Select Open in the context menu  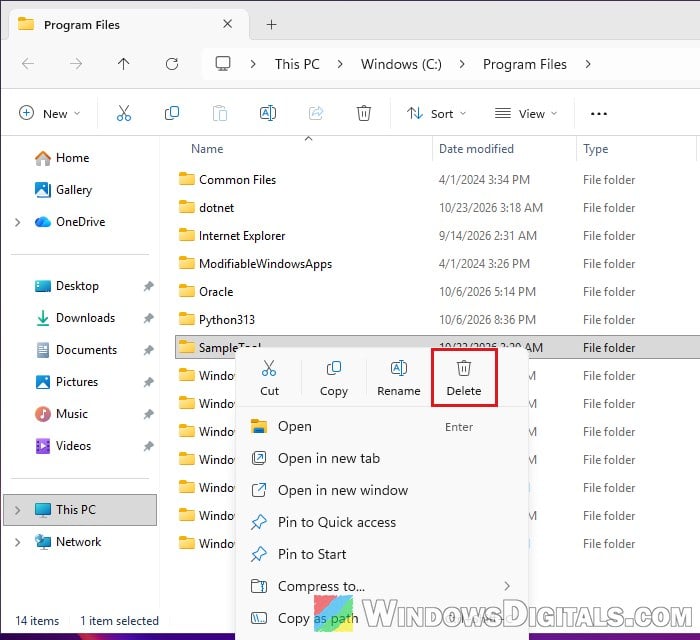click(382, 427)
